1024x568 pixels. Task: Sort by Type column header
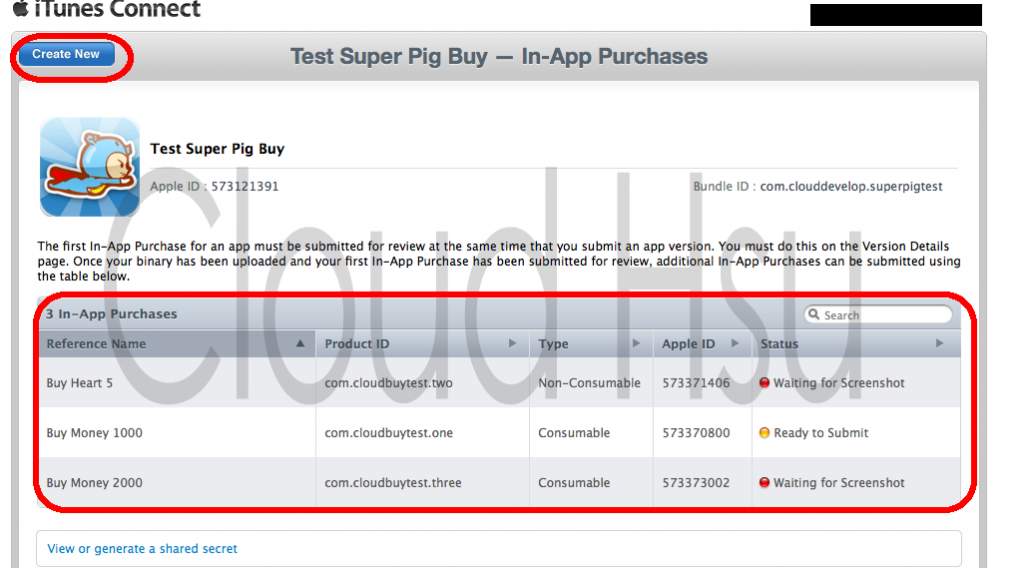point(591,344)
